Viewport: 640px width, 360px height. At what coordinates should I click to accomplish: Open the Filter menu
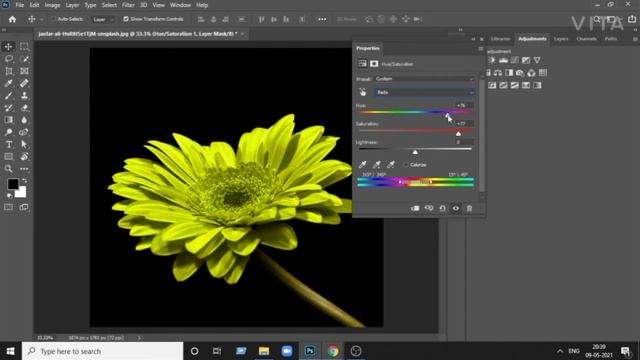click(128, 5)
